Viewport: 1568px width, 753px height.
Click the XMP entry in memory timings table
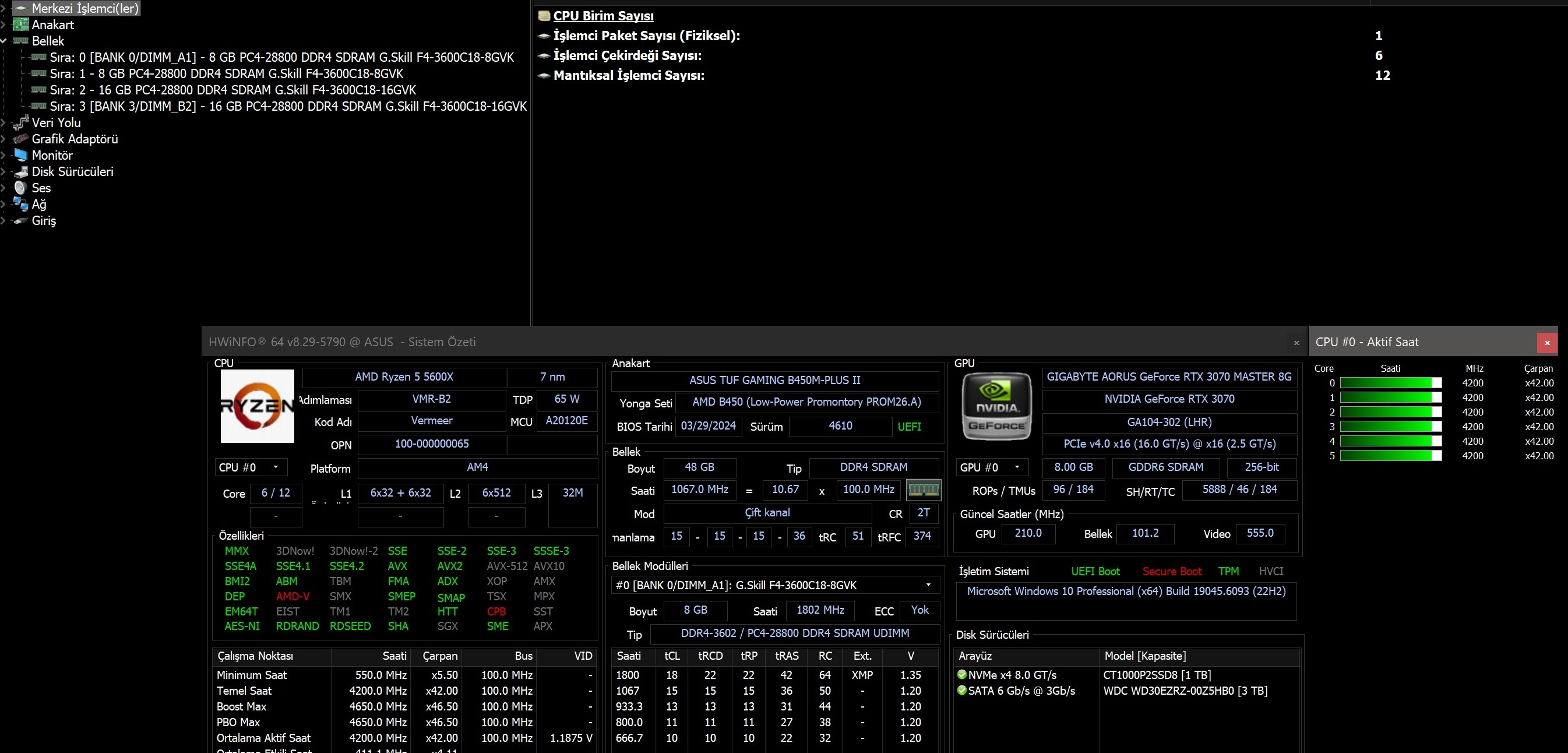click(862, 675)
